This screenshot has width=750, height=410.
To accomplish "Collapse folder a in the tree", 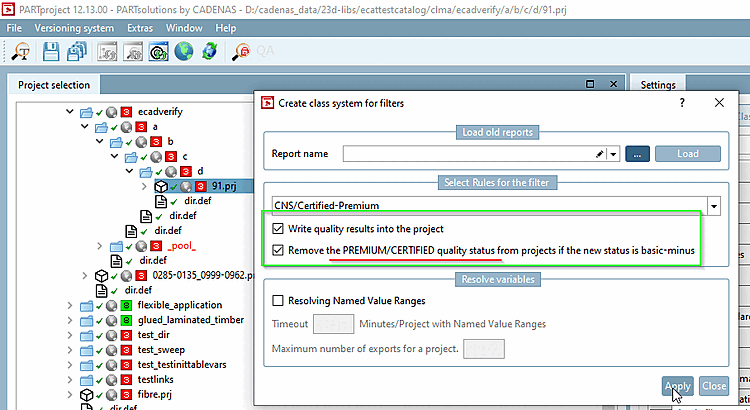I will tap(85, 126).
